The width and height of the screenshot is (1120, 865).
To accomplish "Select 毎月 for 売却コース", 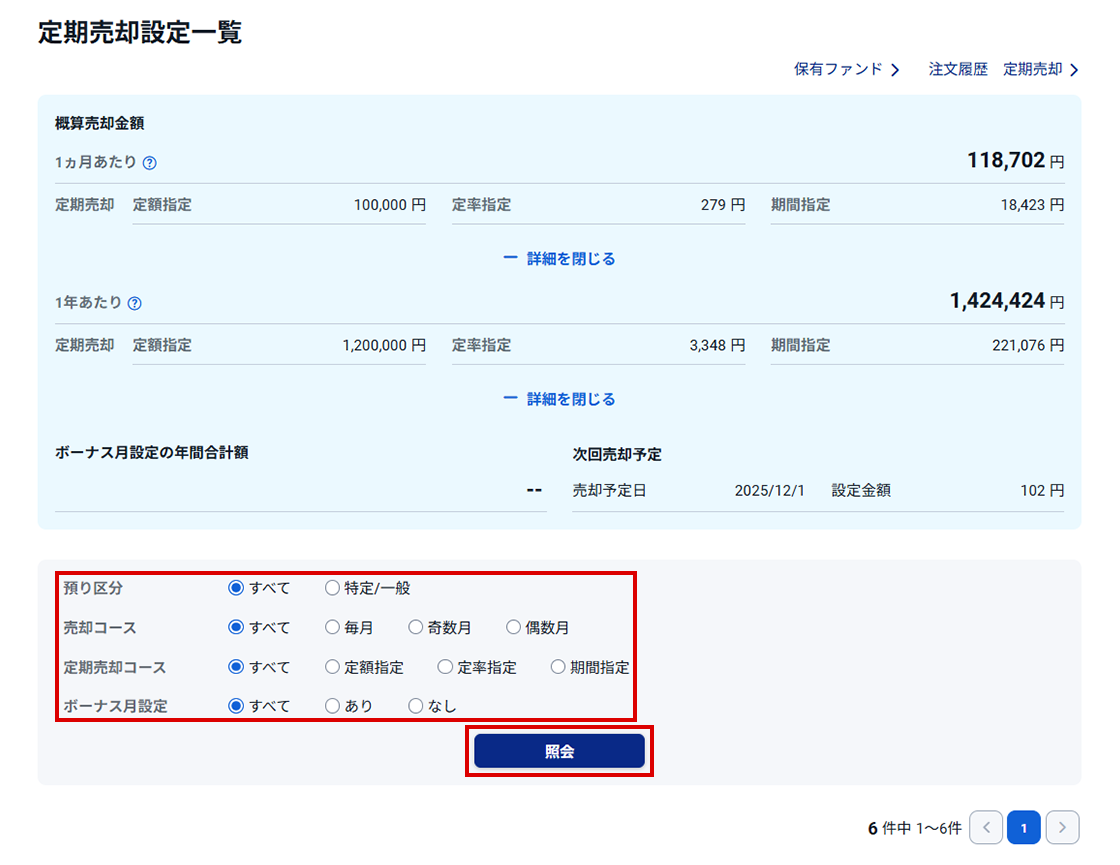I will point(333,628).
